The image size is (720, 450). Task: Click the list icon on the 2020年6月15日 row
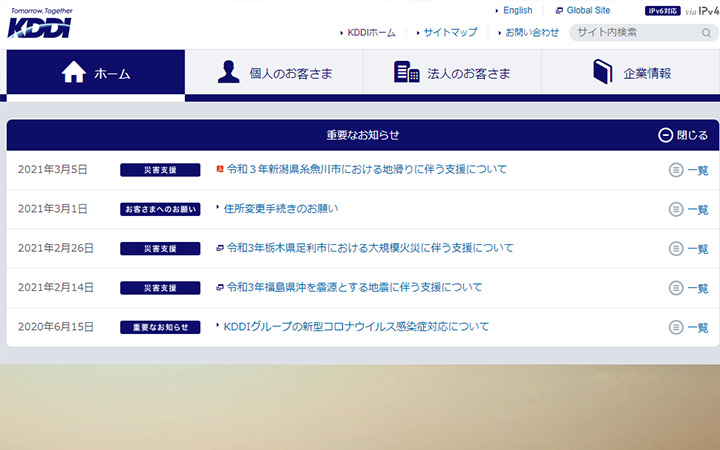tap(676, 327)
